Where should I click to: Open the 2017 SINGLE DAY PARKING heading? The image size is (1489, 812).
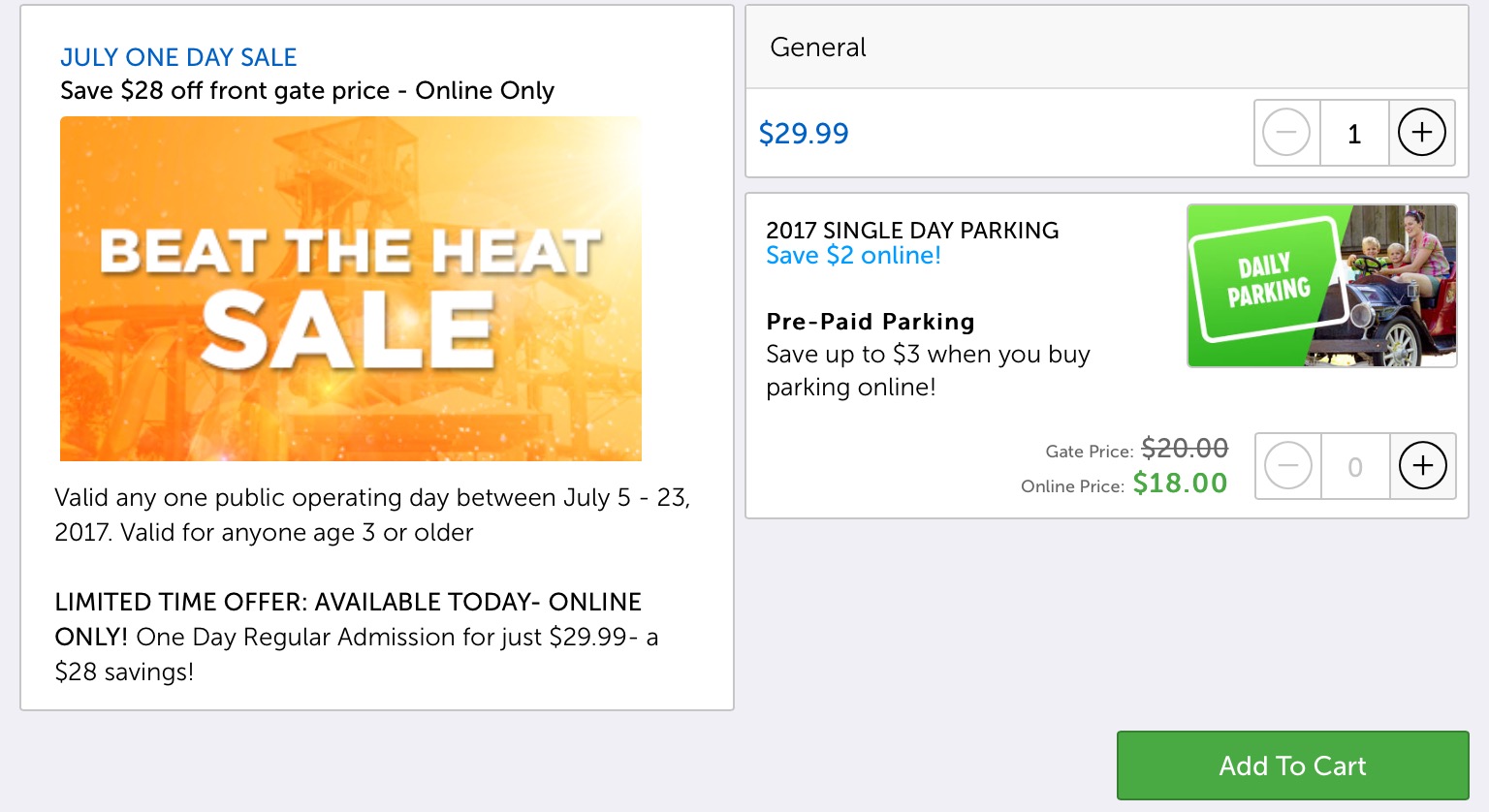coord(912,231)
